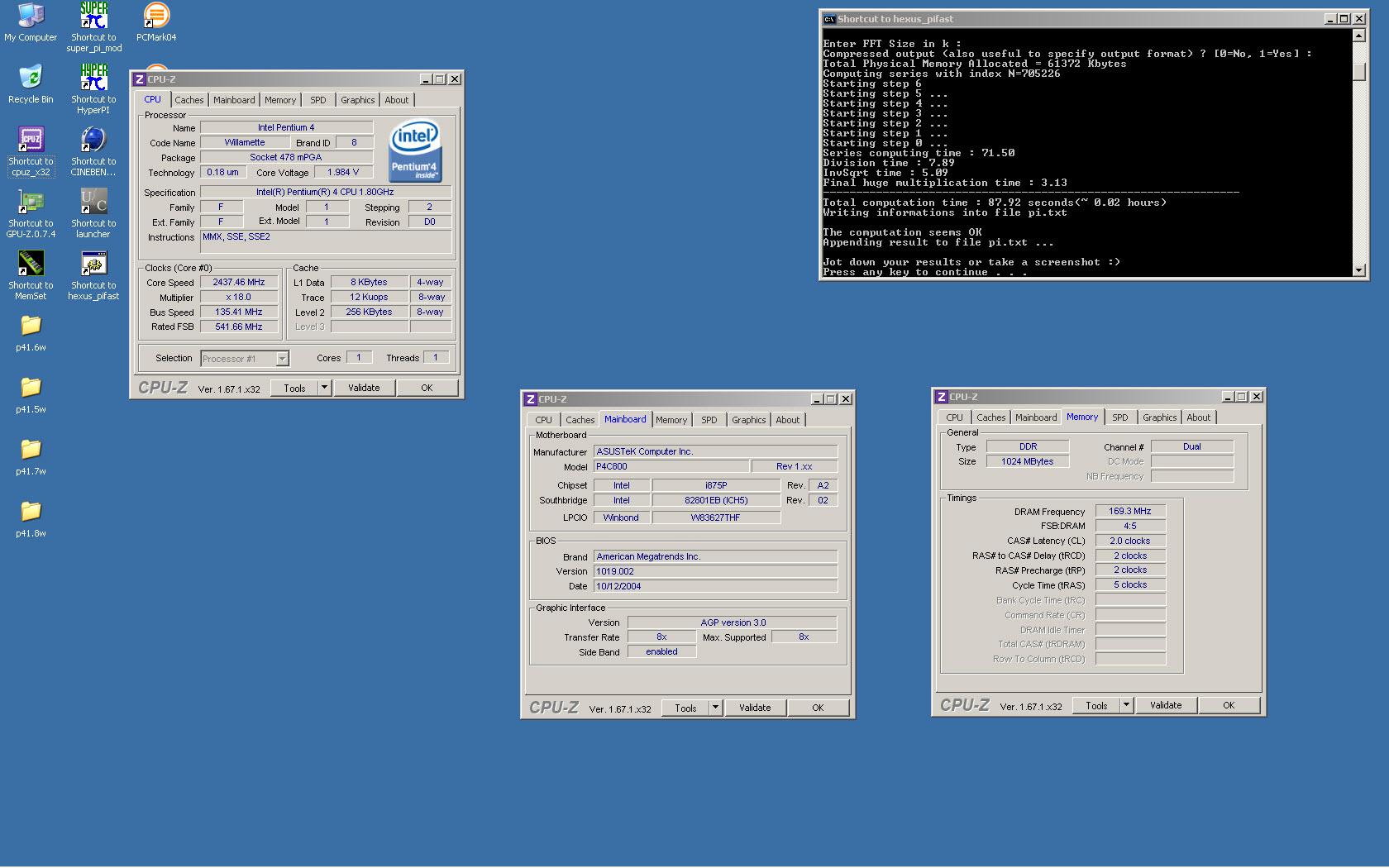
Task: Click Tools button in CPU window
Action: pyautogui.click(x=295, y=388)
